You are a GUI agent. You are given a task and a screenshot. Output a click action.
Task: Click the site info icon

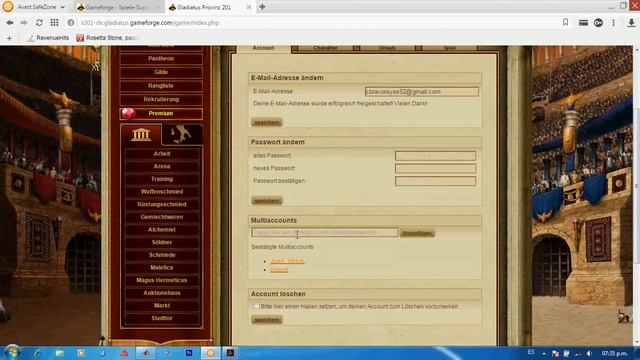click(x=71, y=23)
